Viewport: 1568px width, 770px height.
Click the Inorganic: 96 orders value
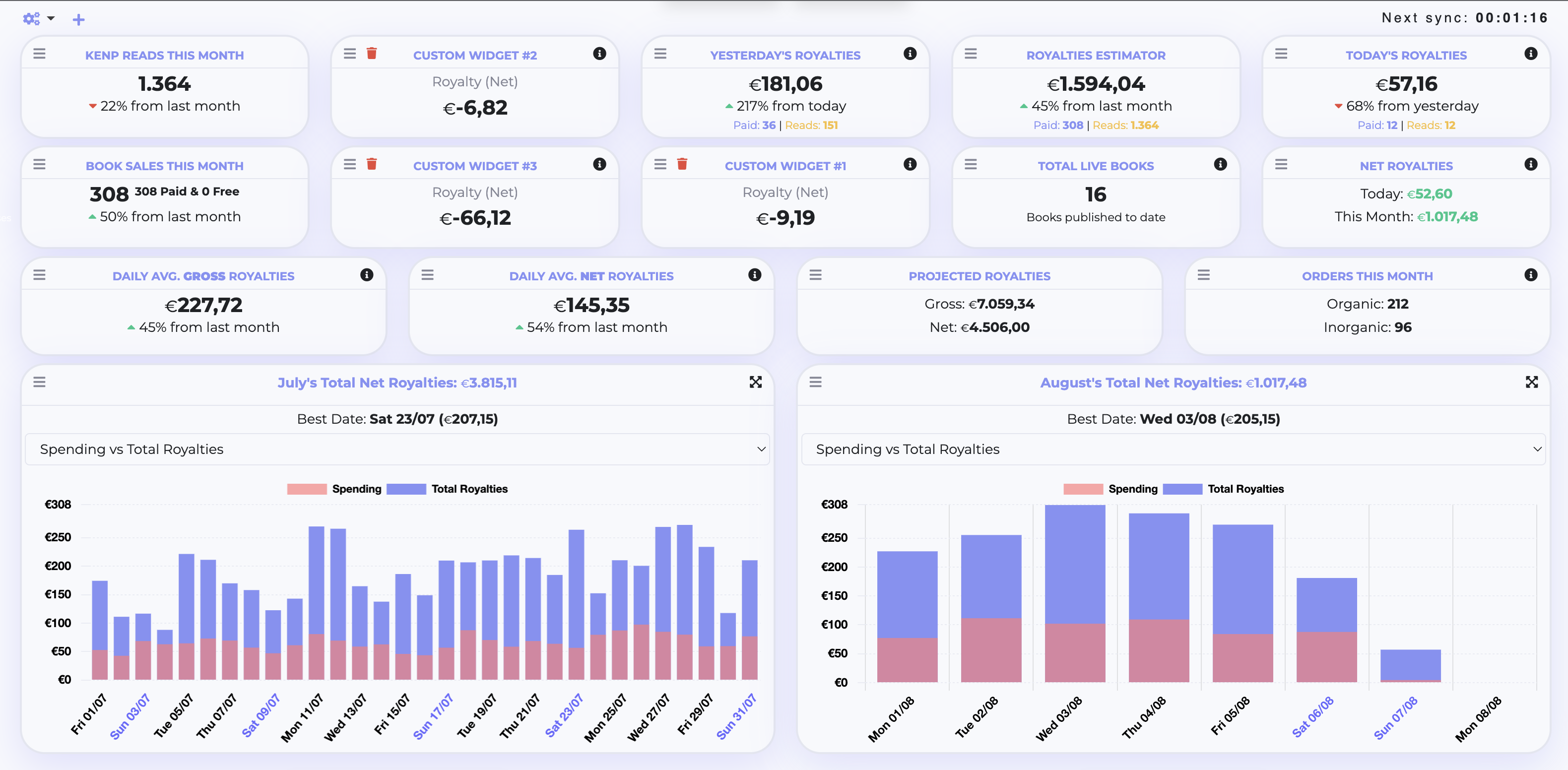[1367, 327]
